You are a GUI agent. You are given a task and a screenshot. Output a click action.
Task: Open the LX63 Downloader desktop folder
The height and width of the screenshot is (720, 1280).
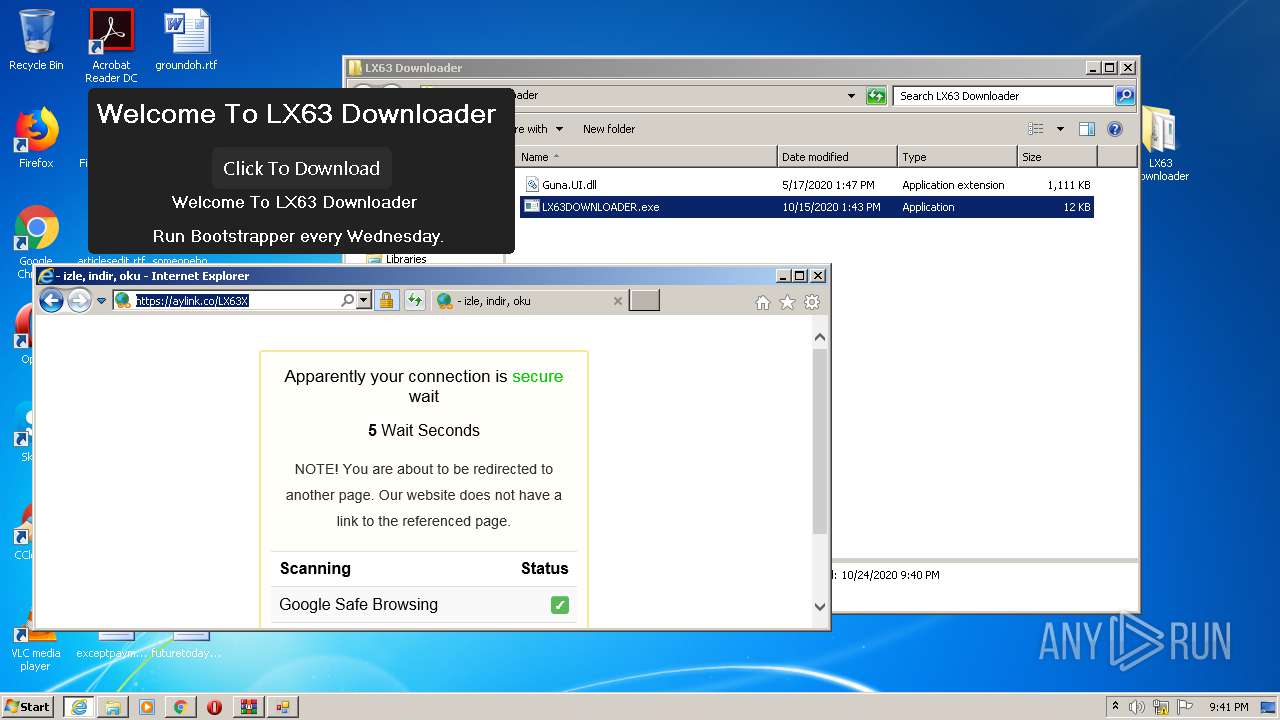coord(1160,143)
